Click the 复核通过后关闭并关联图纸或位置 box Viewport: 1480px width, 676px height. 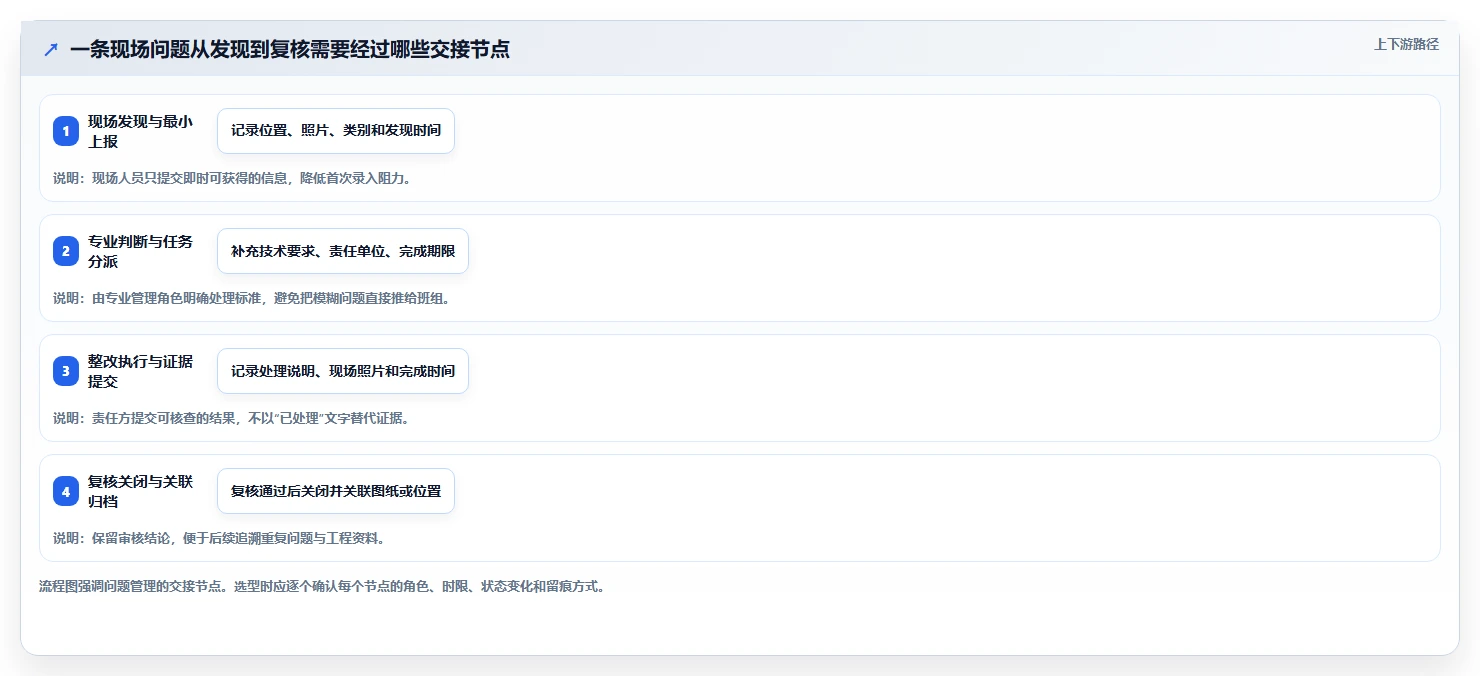(x=336, y=491)
